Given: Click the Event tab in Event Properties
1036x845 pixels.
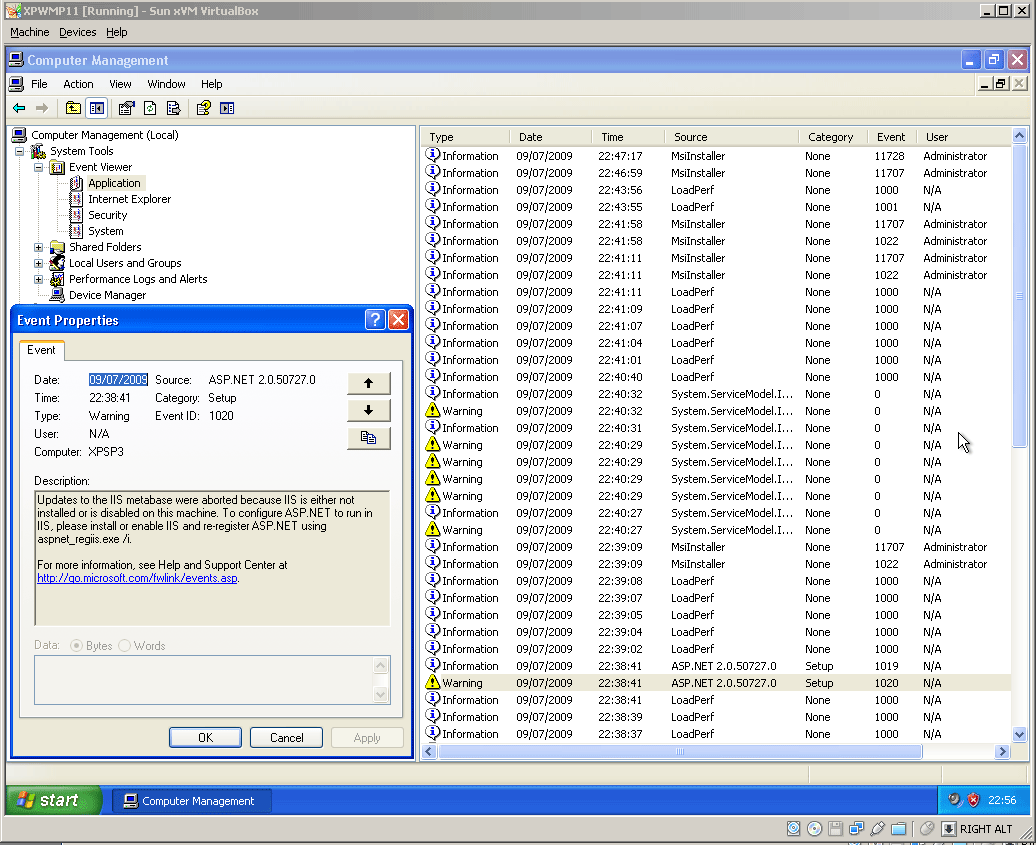Looking at the screenshot, I should click(41, 350).
